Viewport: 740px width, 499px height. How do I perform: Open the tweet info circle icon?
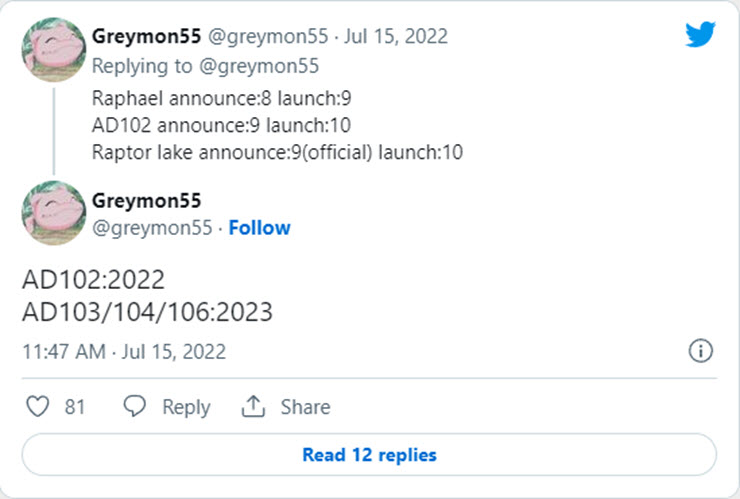point(701,351)
